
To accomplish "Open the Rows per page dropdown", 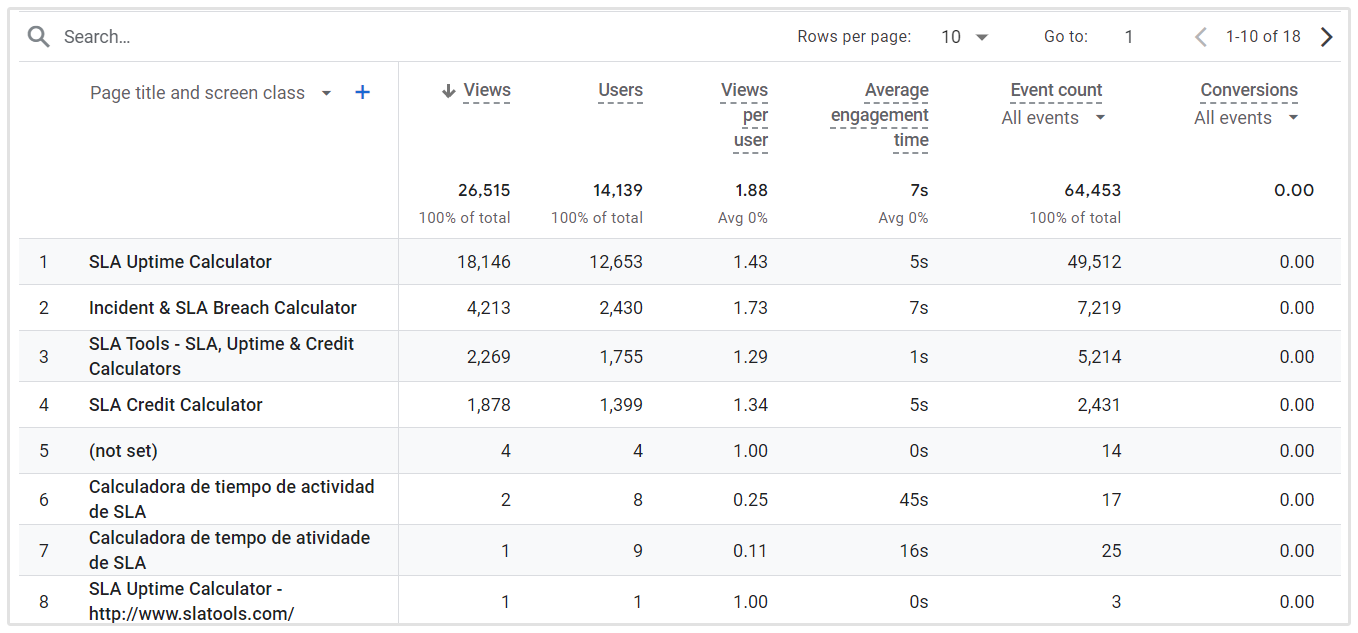I will point(965,37).
